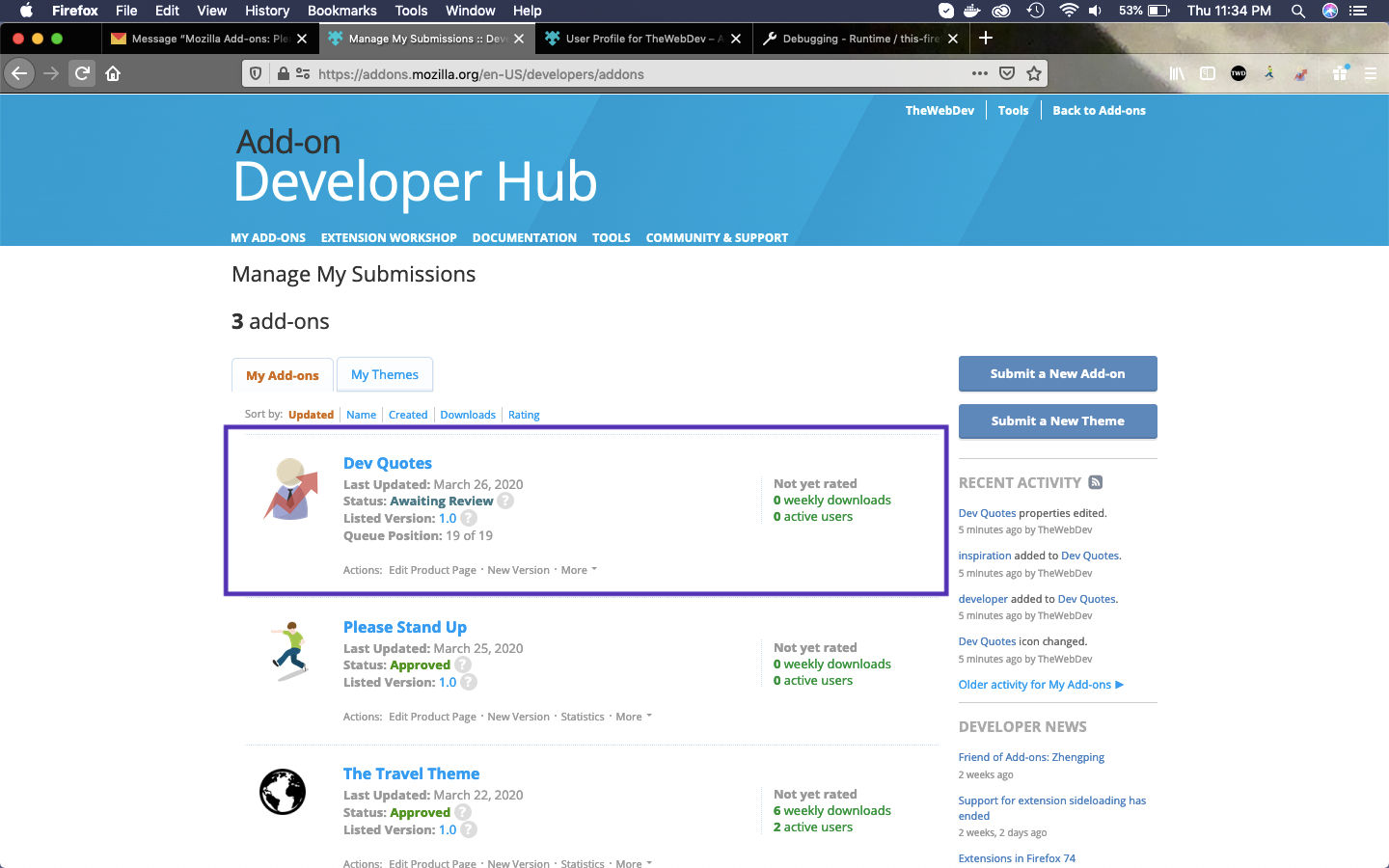Open the Bookmarks menu
Screen dimensions: 1389x868
coord(341,11)
